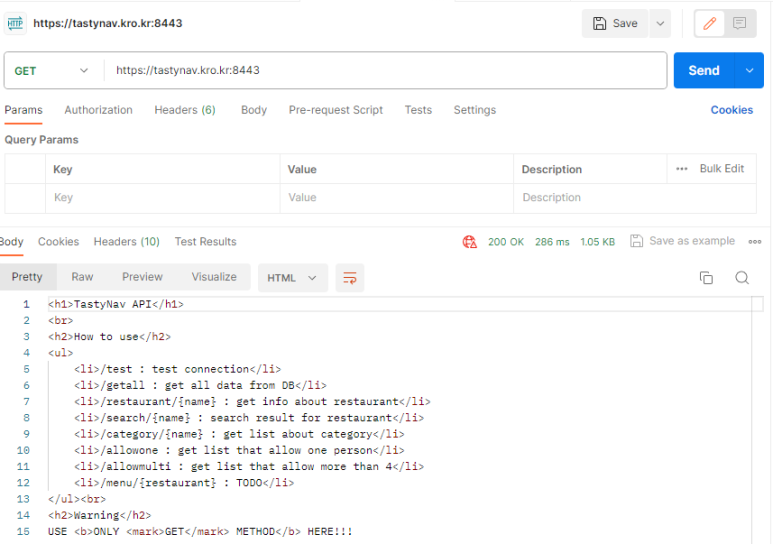Image resolution: width=773 pixels, height=544 pixels.
Task: Select the pencil edit mode icon
Action: [709, 23]
